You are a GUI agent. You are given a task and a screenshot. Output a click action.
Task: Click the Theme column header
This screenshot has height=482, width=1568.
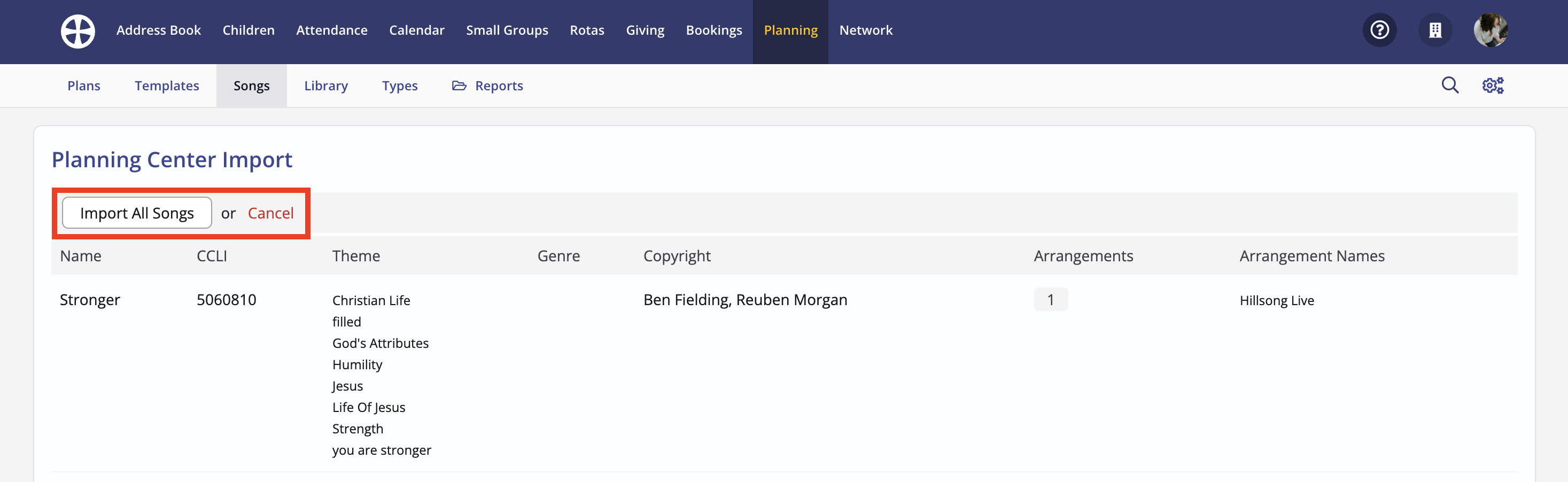(x=355, y=255)
